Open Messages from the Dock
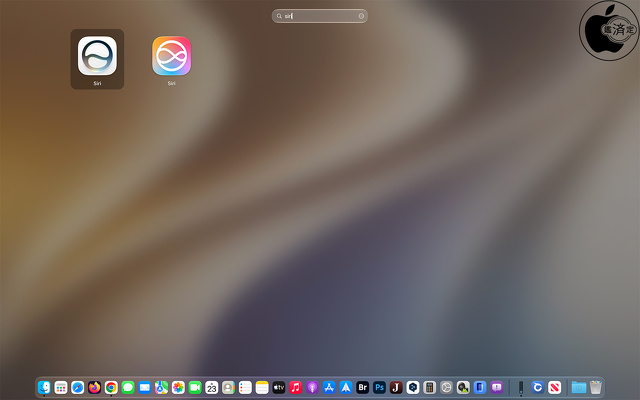 (x=128, y=387)
